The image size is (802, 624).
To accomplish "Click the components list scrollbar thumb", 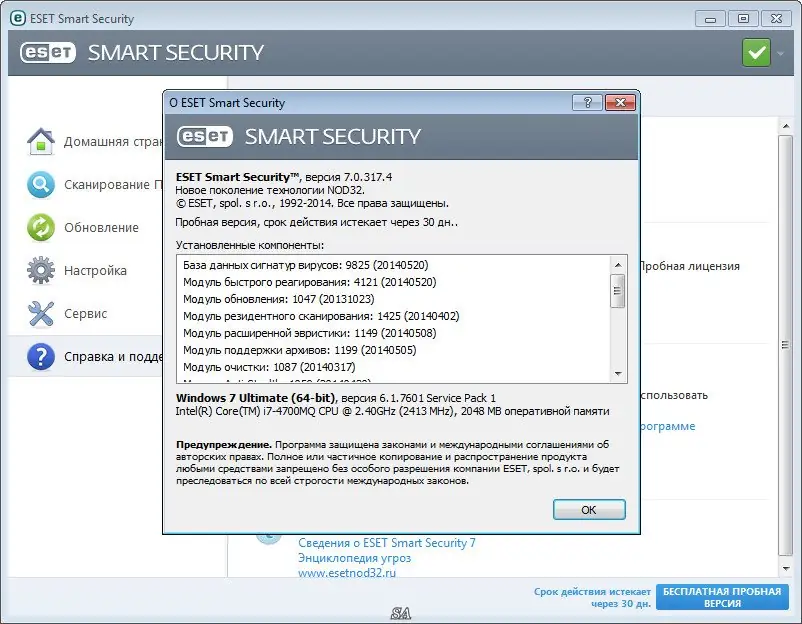I will click(x=617, y=291).
